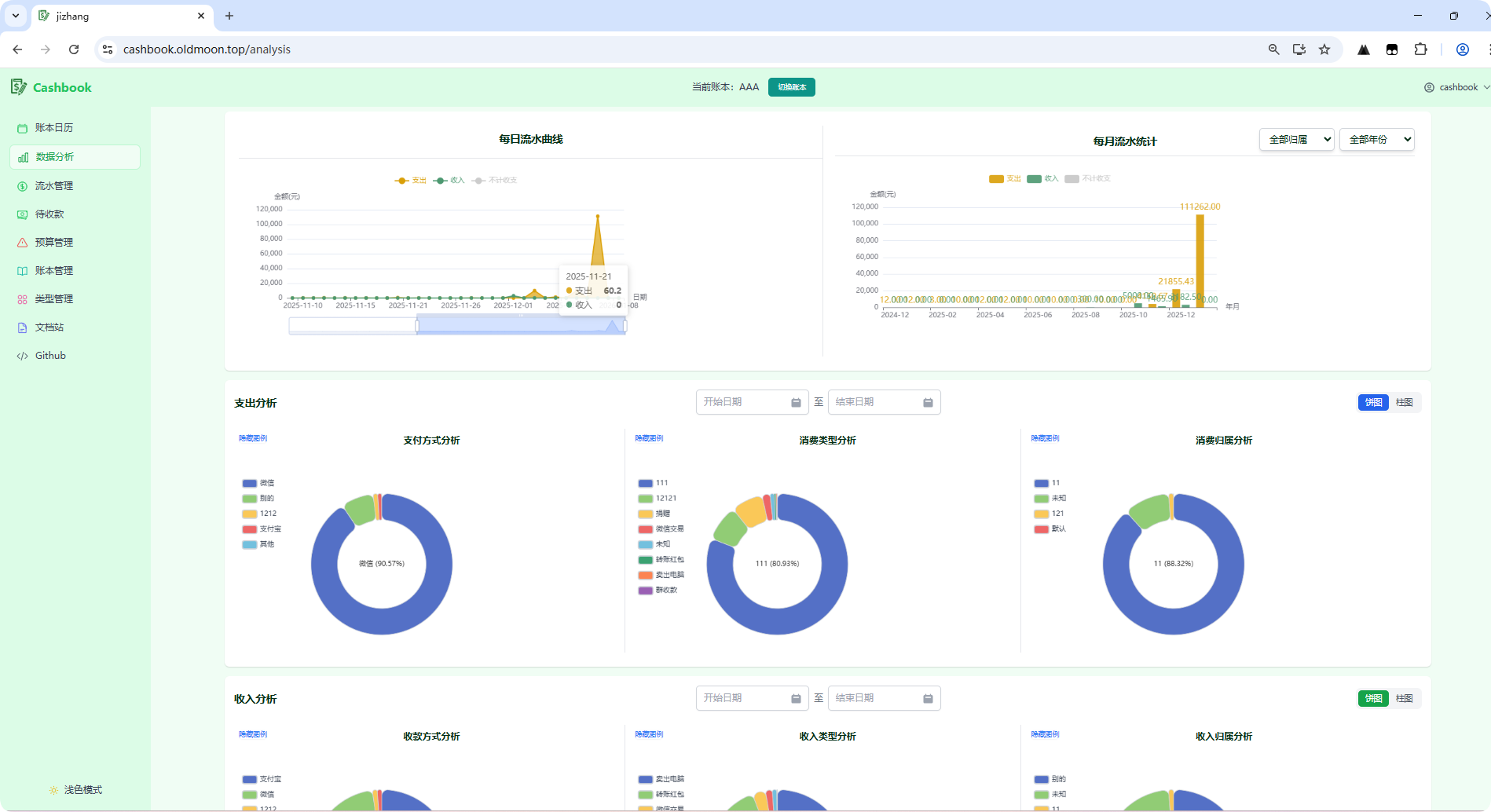Image resolution: width=1491 pixels, height=812 pixels.
Task: Switch expense analysis to 柱图 view
Action: 1404,403
